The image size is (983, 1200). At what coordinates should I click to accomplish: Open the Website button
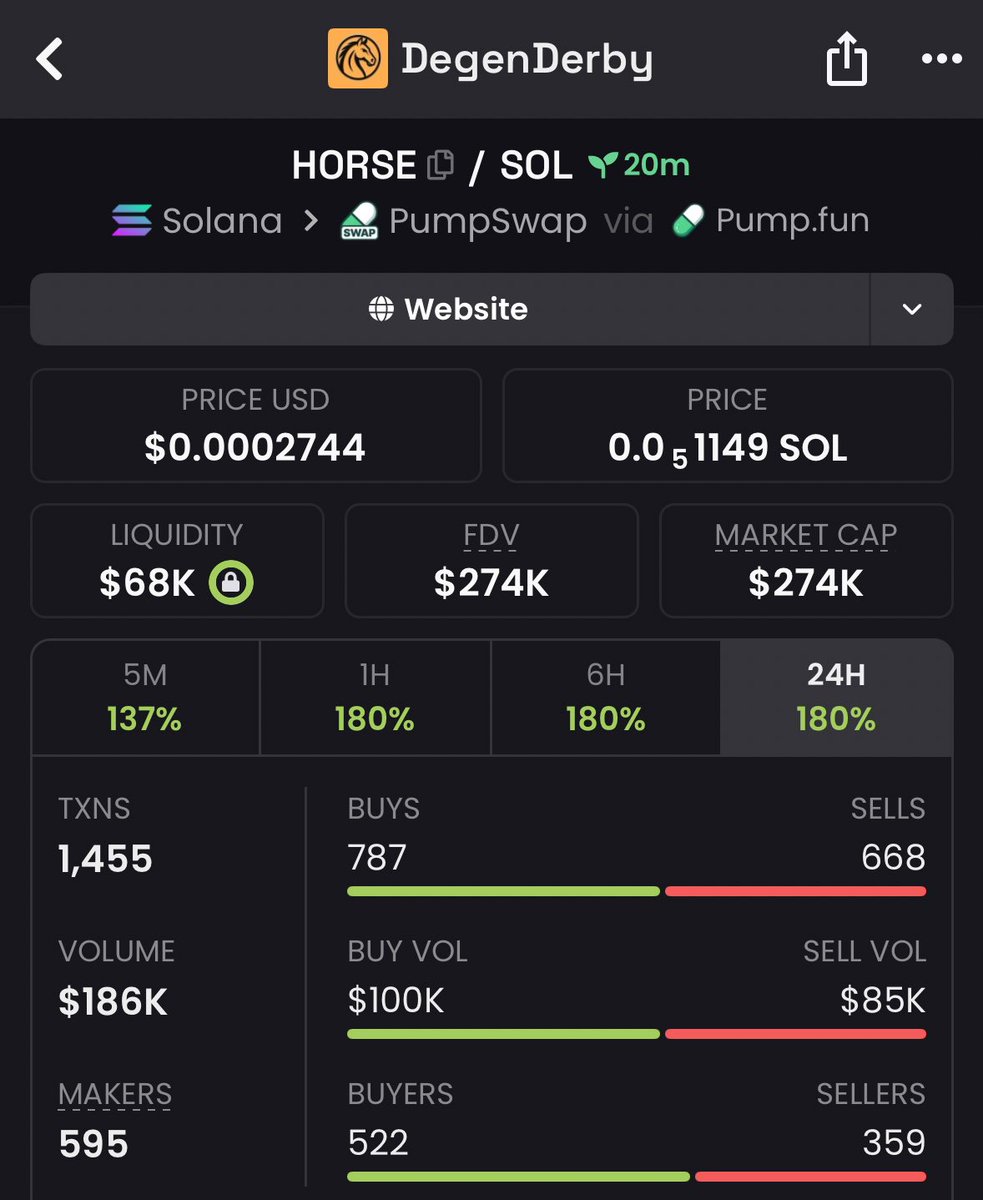coord(450,309)
